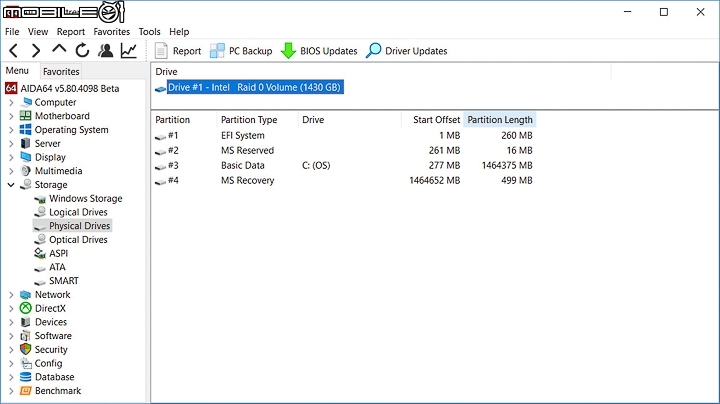Select Physical Drives in the tree

pos(79,226)
